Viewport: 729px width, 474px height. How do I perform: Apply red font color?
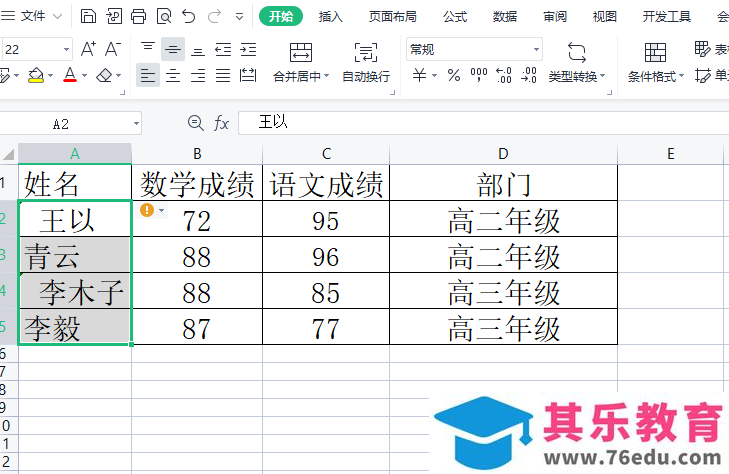pyautogui.click(x=70, y=75)
